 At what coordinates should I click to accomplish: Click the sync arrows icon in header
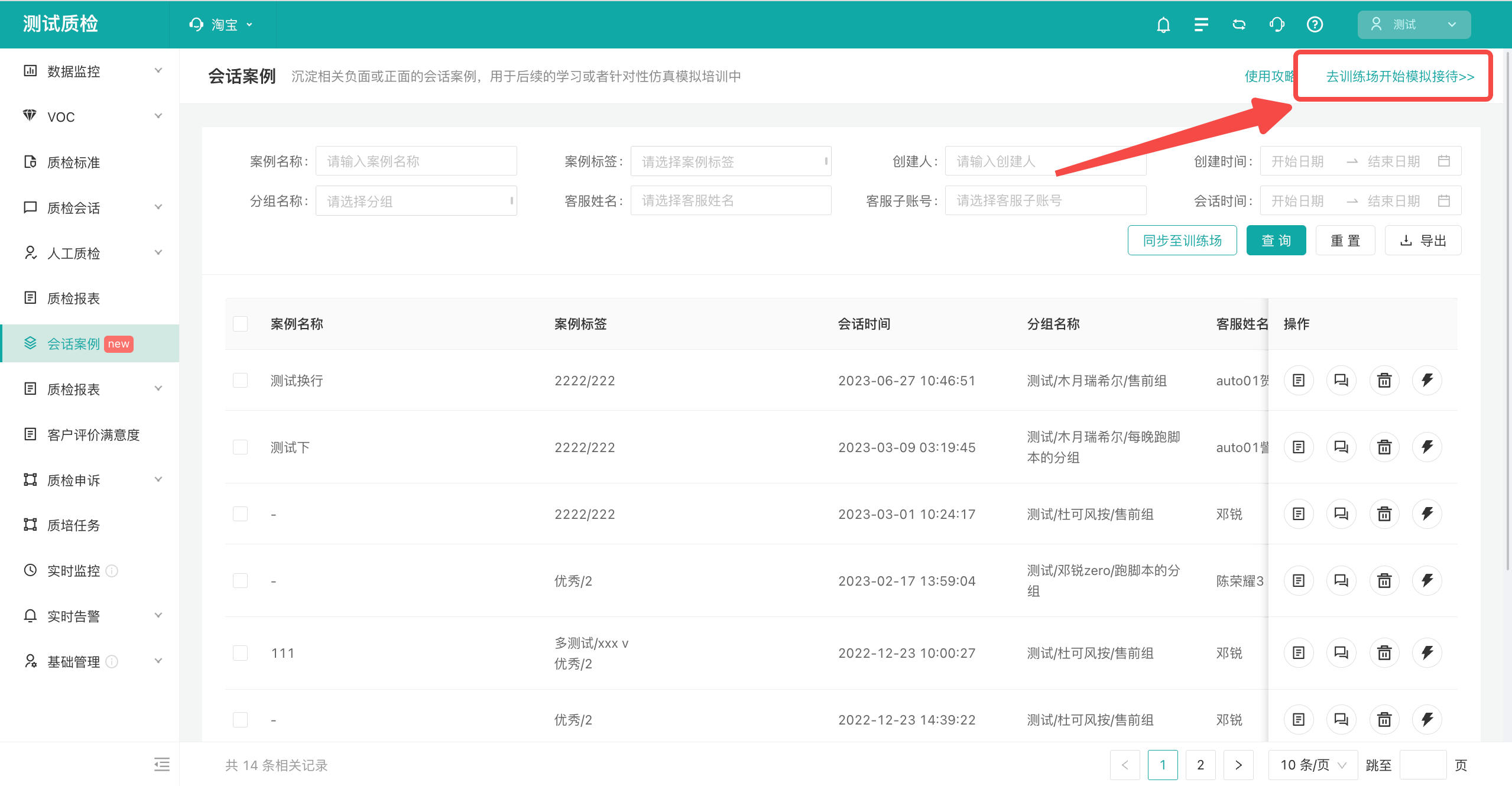click(1239, 25)
